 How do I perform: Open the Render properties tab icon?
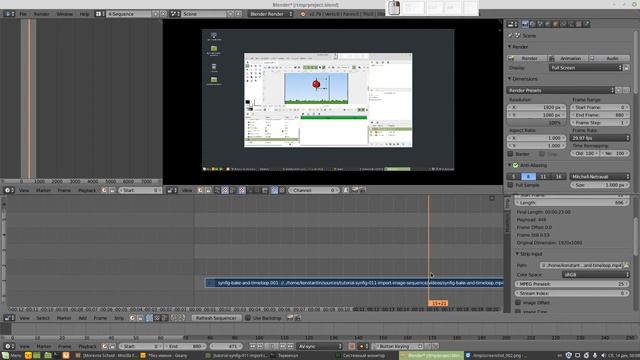[x=525, y=24]
